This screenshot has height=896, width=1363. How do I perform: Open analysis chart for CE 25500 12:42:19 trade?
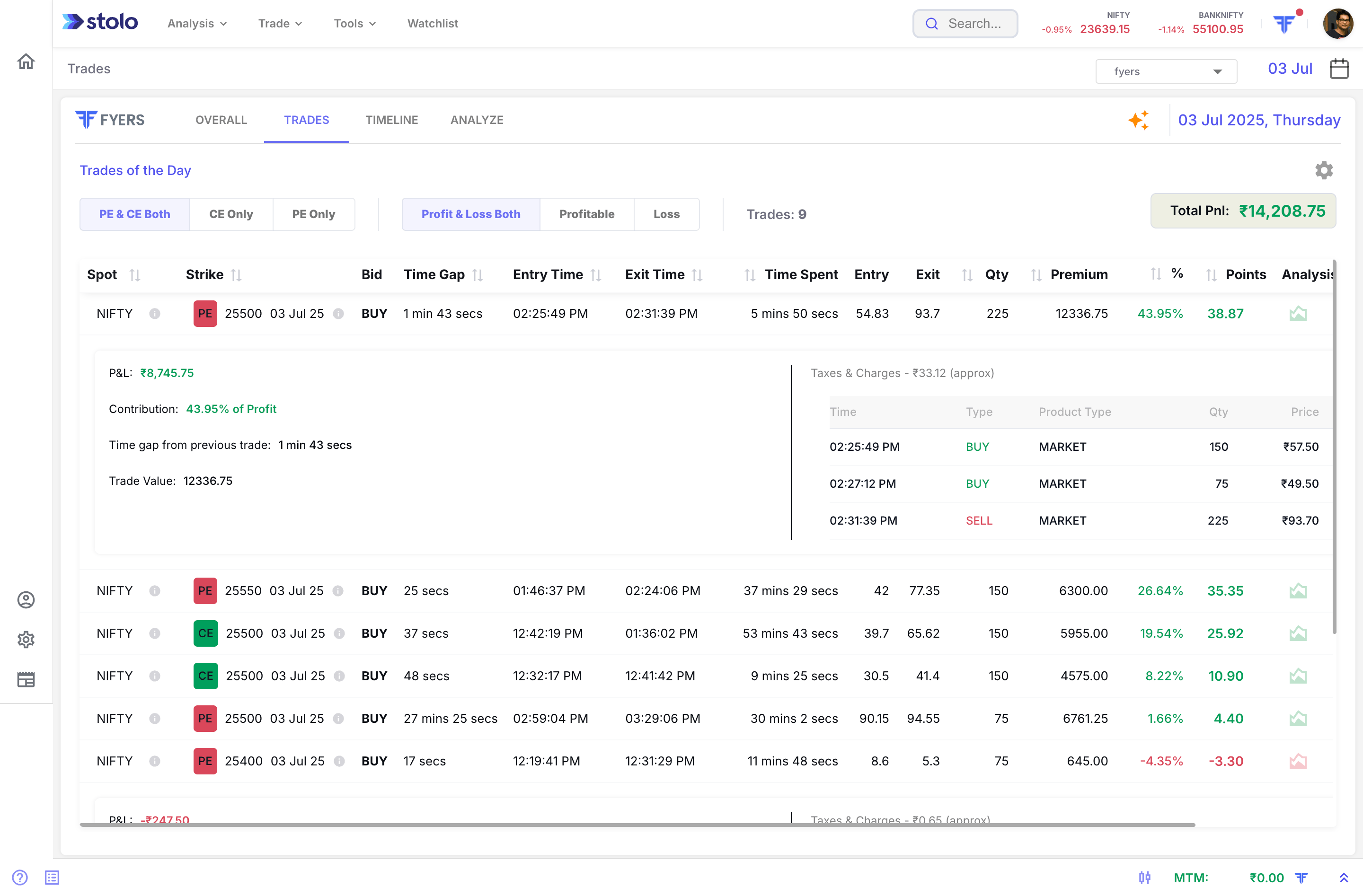tap(1298, 633)
